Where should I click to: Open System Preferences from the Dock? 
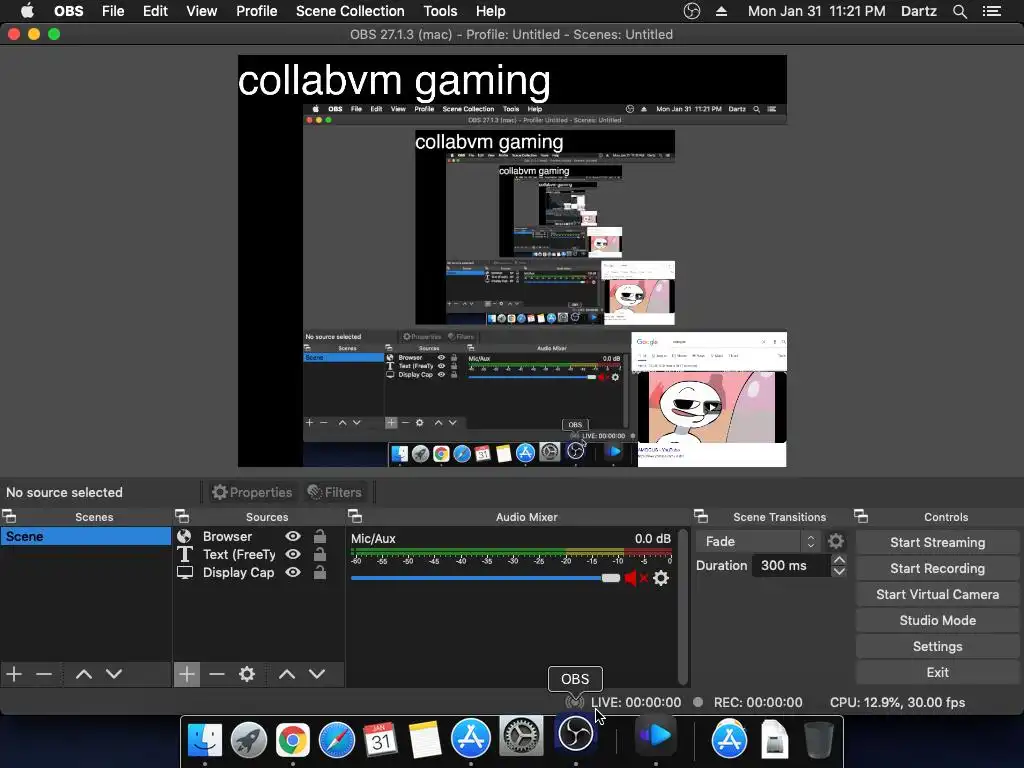coord(520,737)
